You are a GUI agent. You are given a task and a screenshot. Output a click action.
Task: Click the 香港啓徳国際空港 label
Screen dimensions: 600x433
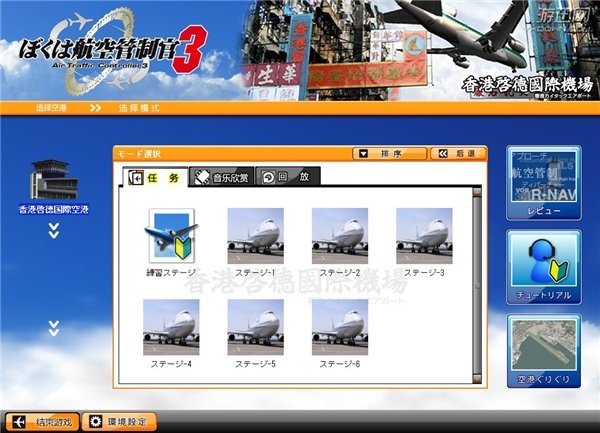click(x=54, y=210)
